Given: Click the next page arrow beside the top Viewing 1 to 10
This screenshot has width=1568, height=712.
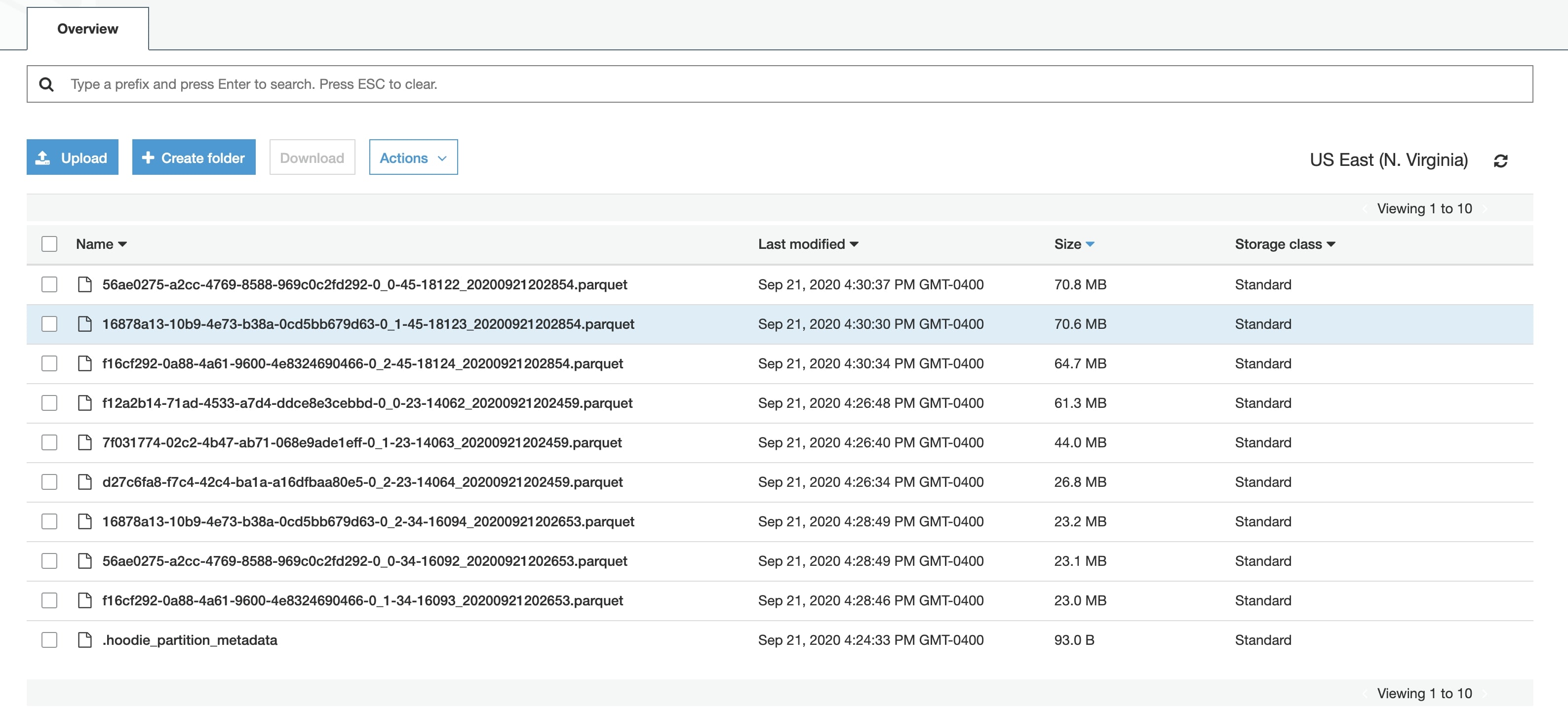Looking at the screenshot, I should click(x=1485, y=209).
